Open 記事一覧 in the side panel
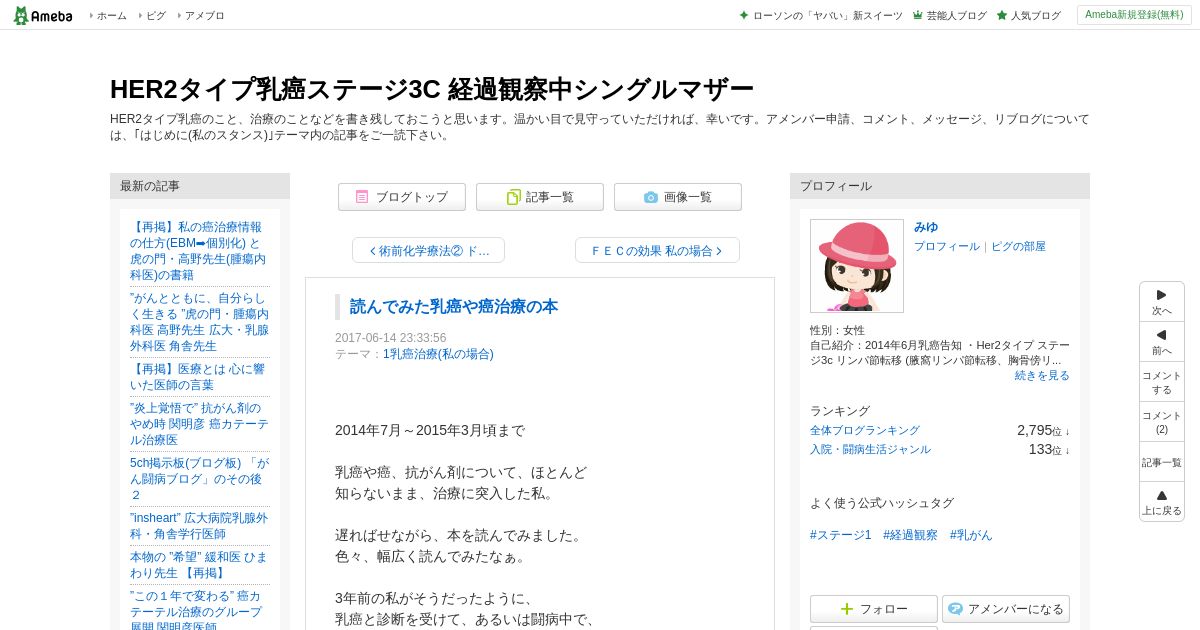 coord(1162,462)
